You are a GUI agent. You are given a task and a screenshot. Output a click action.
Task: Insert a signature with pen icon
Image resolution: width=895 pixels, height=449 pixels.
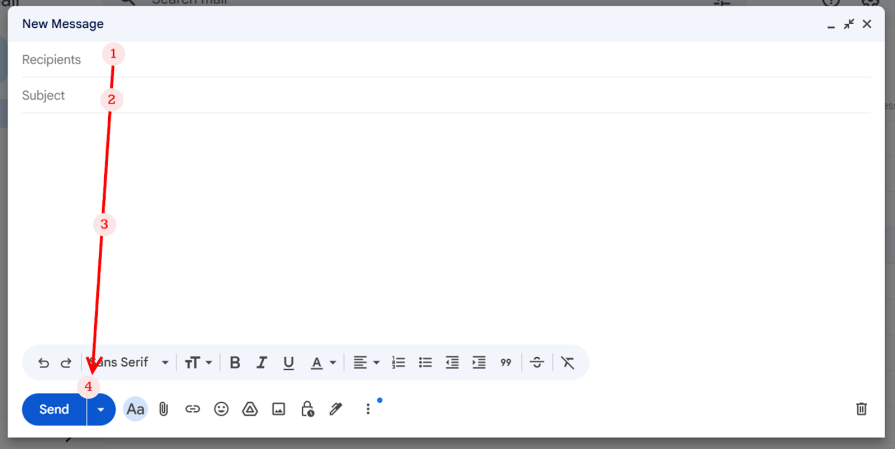click(x=336, y=409)
